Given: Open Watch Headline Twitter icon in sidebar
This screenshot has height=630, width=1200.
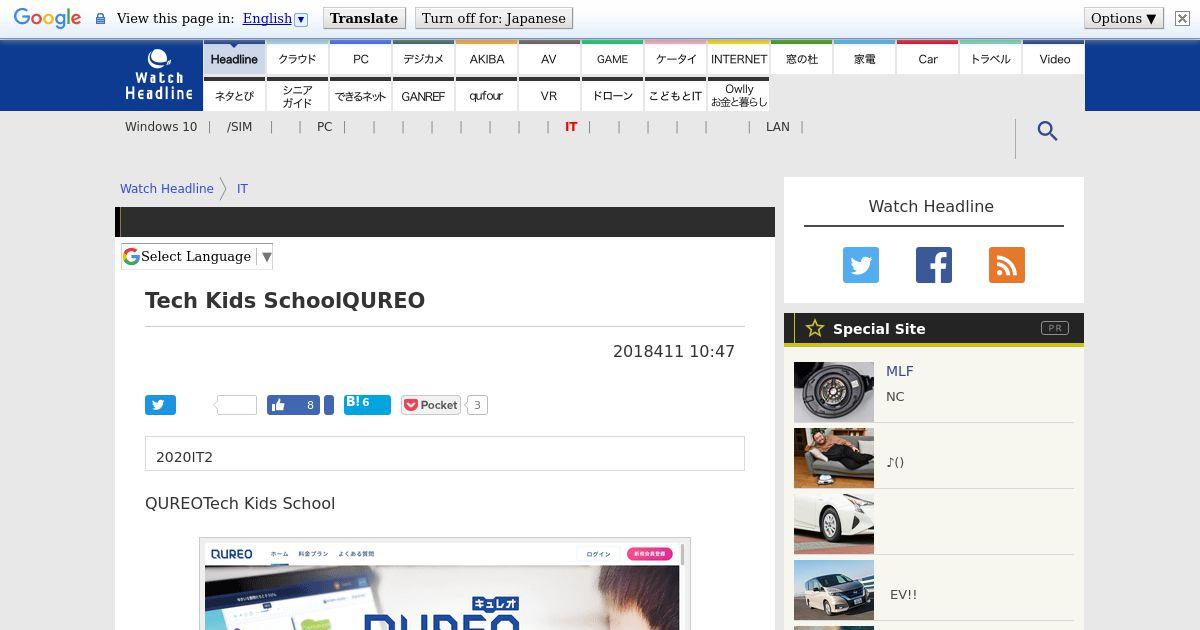Looking at the screenshot, I should pyautogui.click(x=861, y=265).
